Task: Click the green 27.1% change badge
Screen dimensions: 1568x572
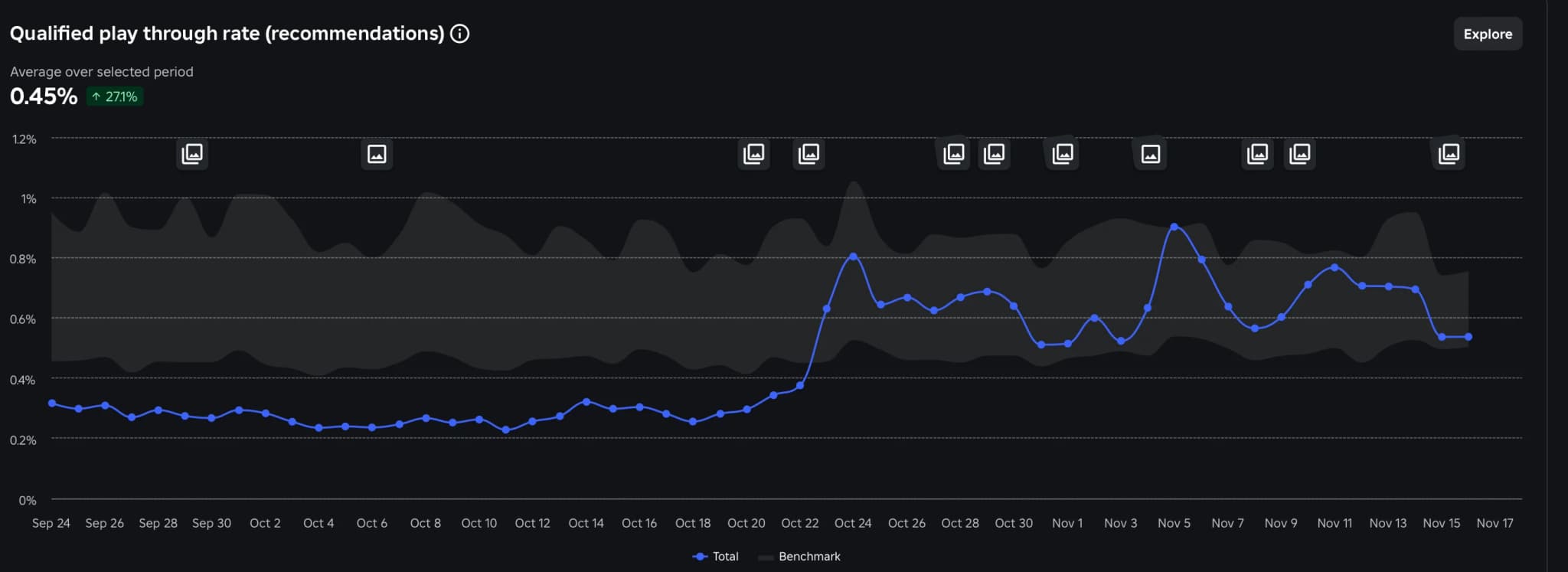Action: (115, 96)
